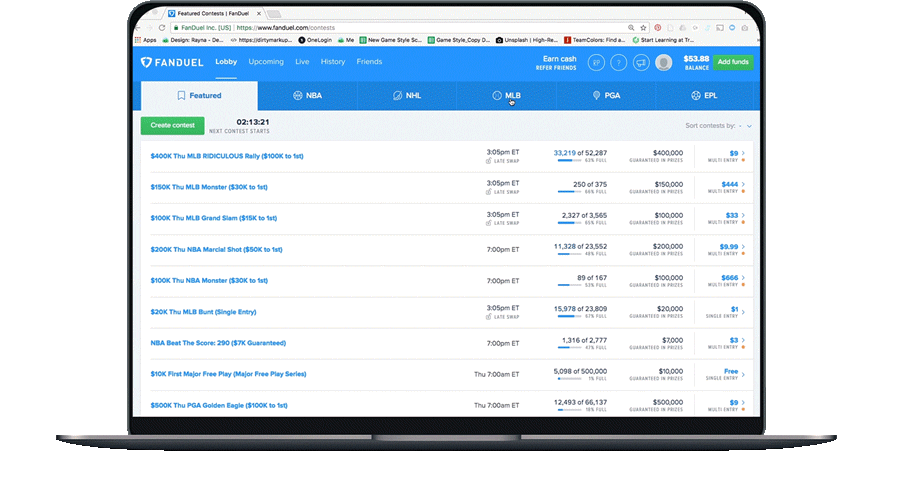Select the PGA sport tab
900x478 pixels.
click(606, 96)
